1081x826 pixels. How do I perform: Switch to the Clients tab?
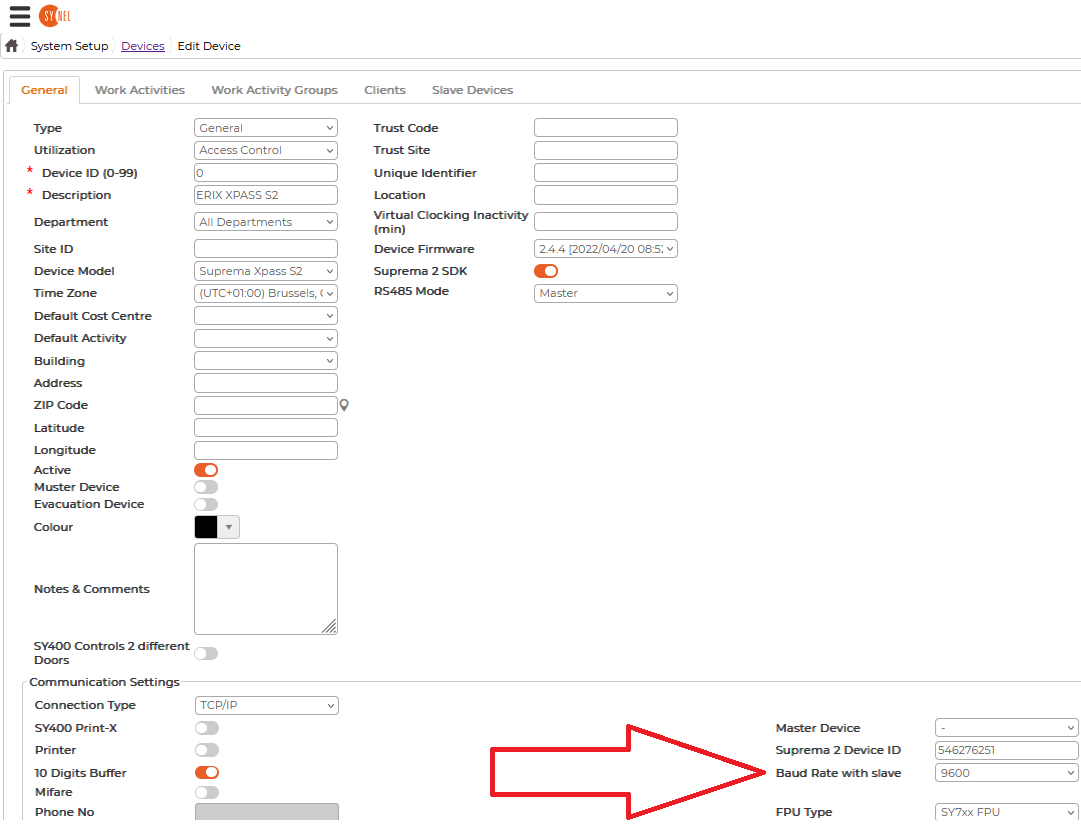coord(385,90)
